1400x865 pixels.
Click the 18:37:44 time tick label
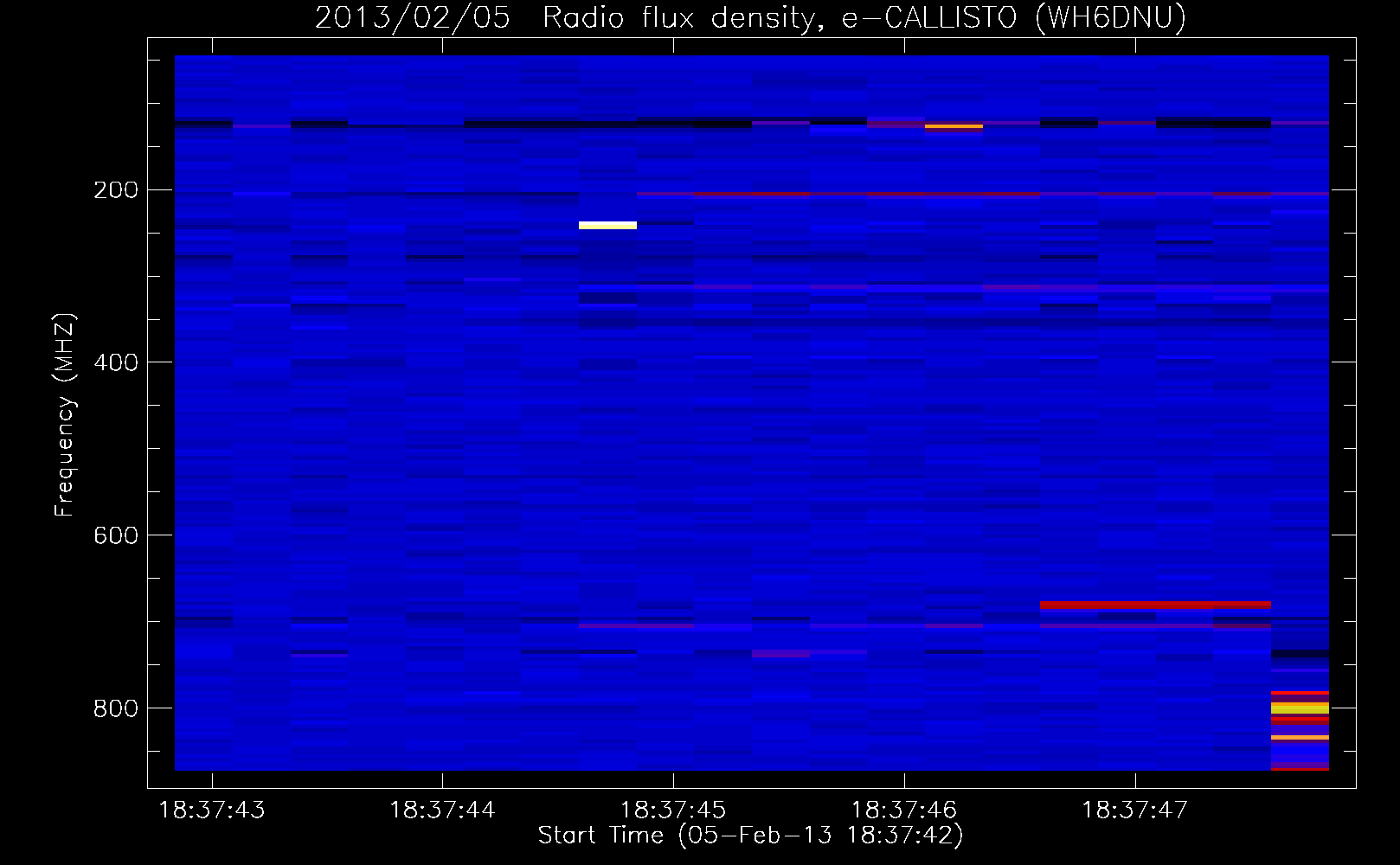442,811
